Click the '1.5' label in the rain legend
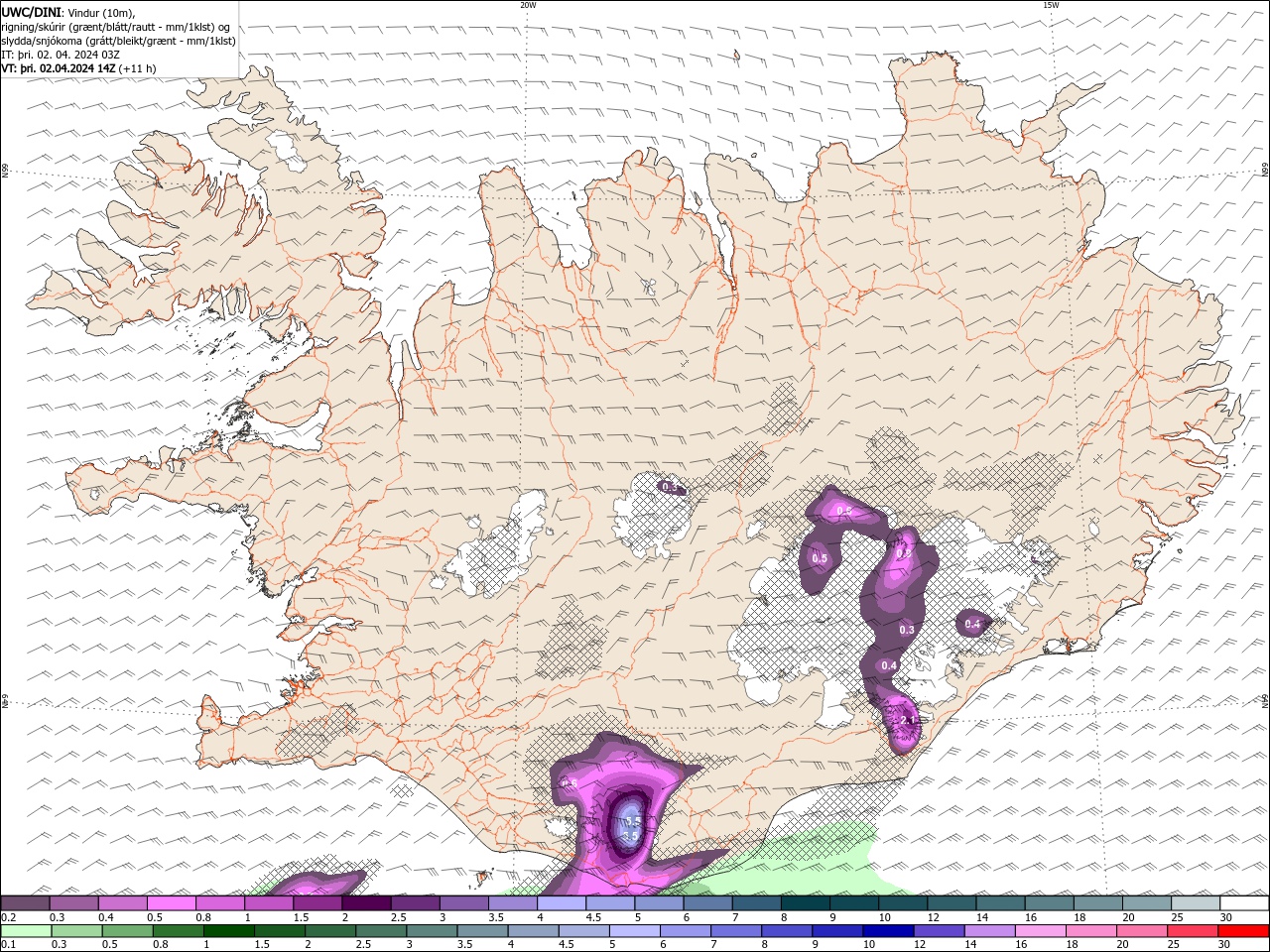The image size is (1270, 952). coord(262,945)
